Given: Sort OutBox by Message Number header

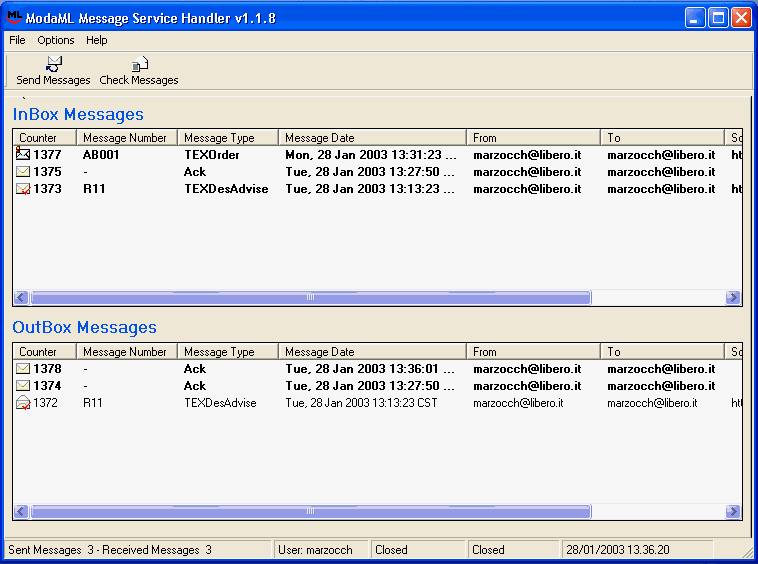Looking at the screenshot, I should 127,352.
